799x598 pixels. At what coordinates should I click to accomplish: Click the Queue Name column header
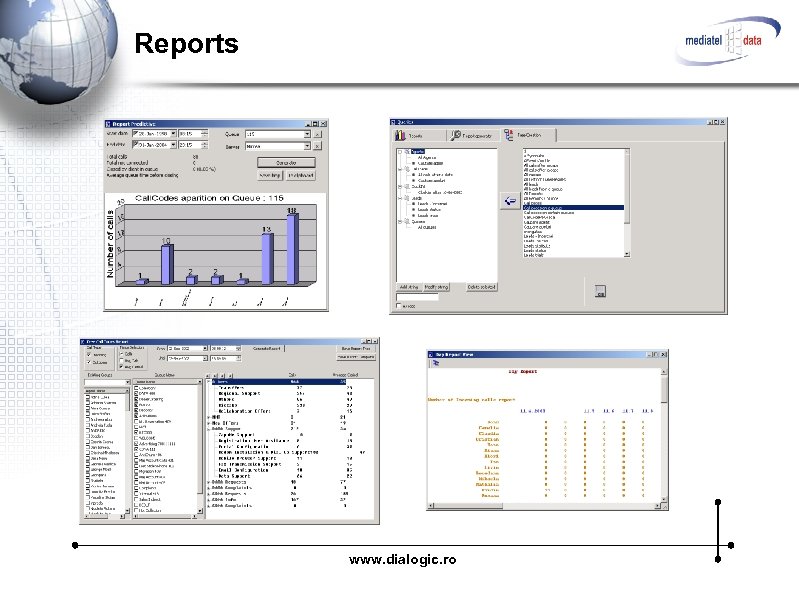coord(167,382)
